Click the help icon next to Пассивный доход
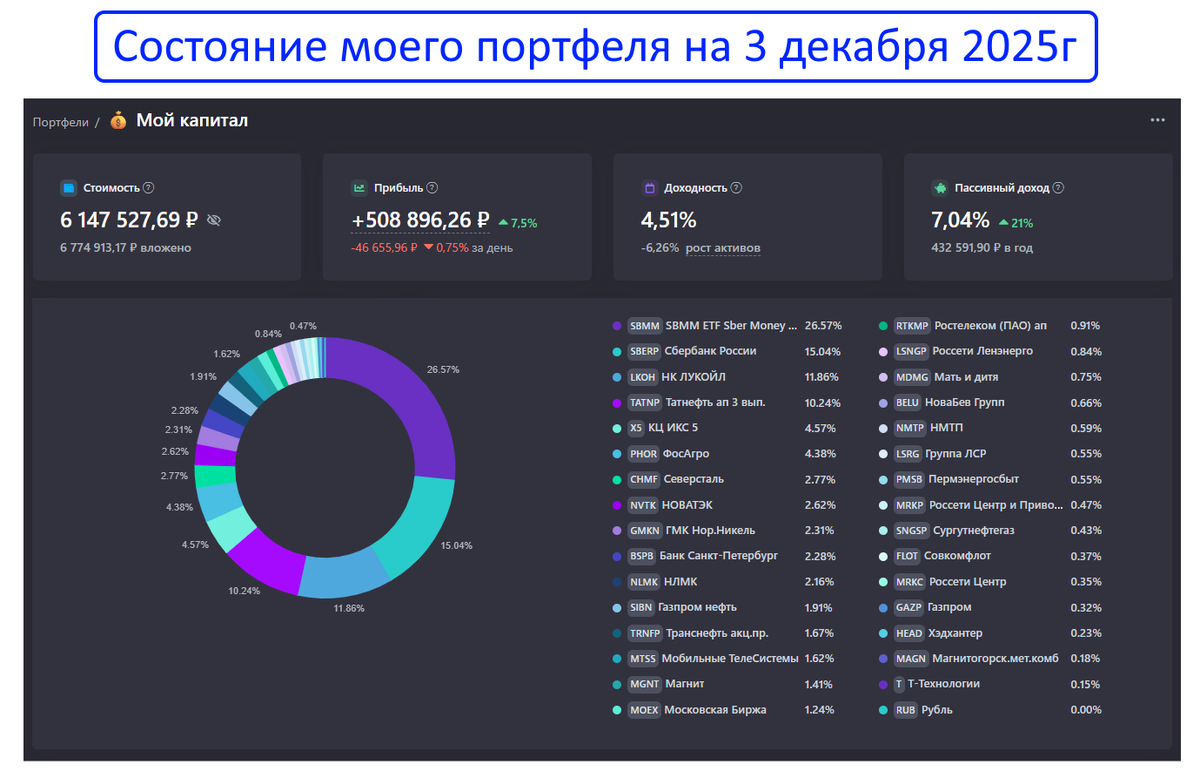Screen dimensions: 1200x778 (1058, 187)
